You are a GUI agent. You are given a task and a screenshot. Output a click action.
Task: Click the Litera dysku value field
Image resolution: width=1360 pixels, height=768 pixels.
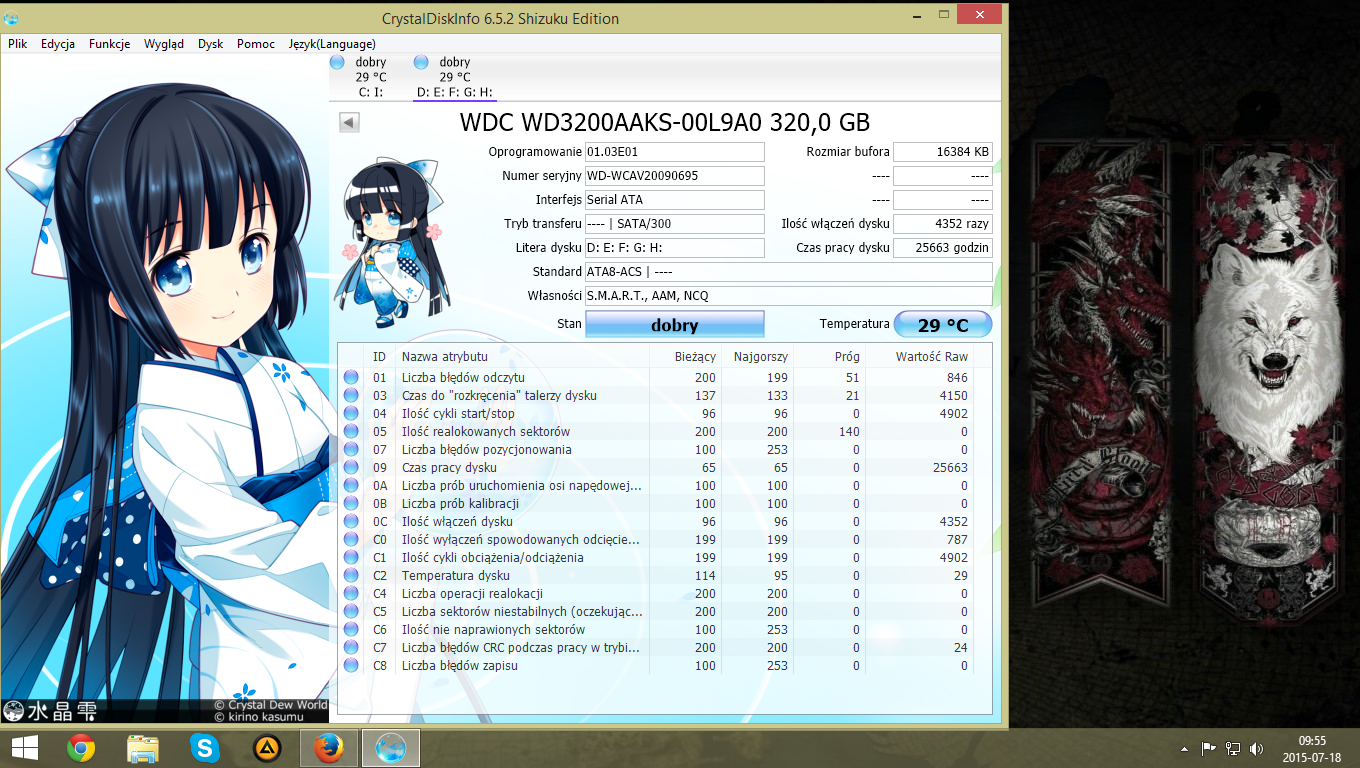(x=675, y=248)
